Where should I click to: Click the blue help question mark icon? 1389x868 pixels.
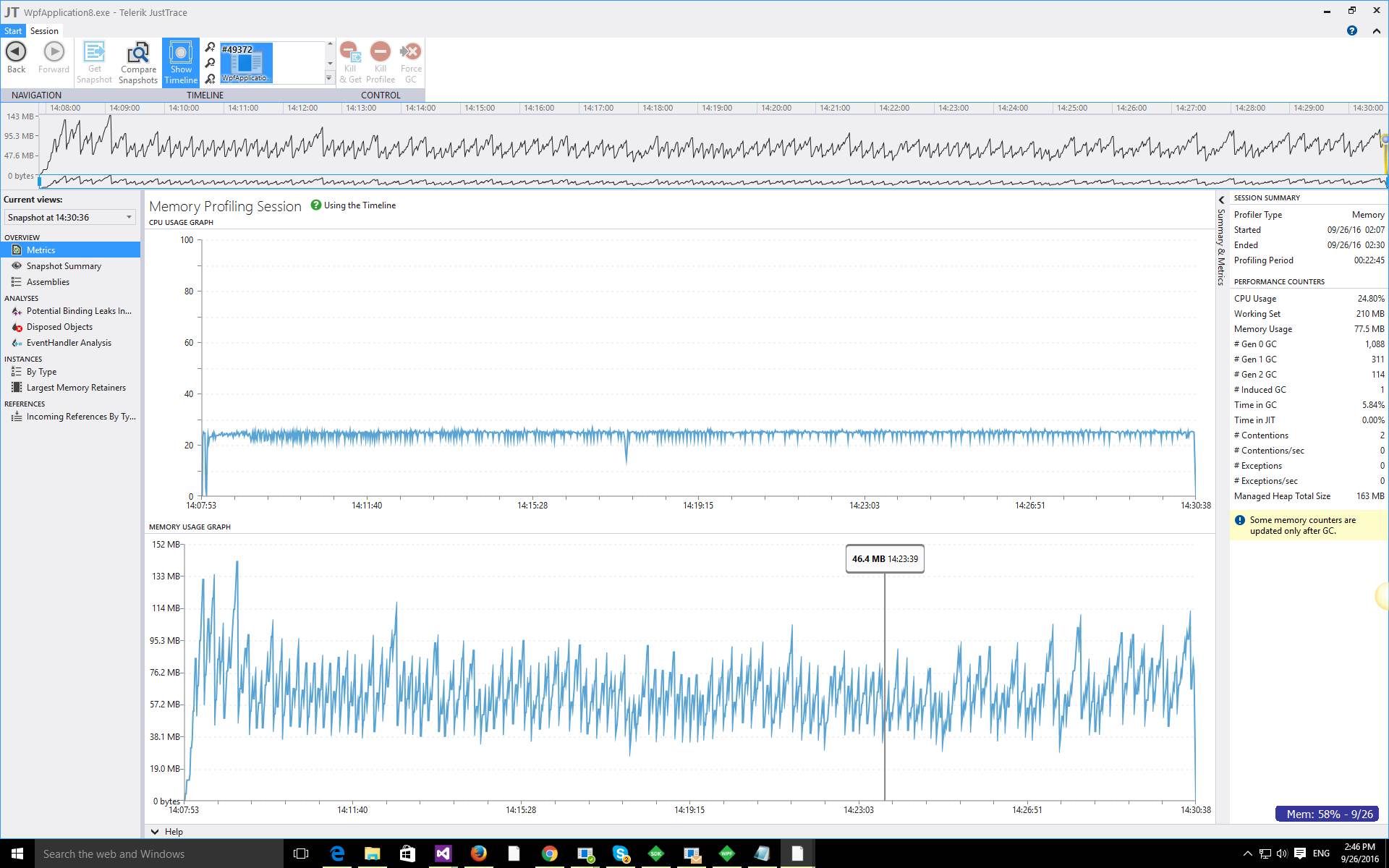coord(1351,31)
